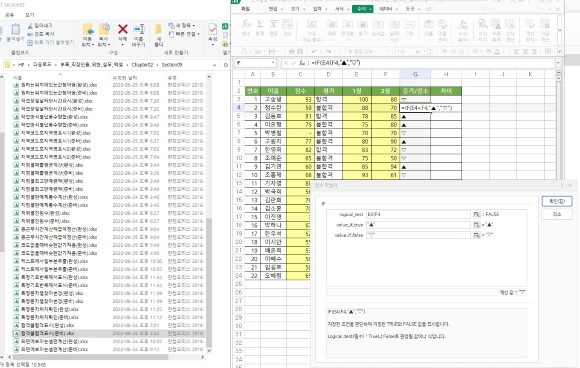Click the range picker icon beside value_if_false
Image resolution: width=580 pixels, height=368 pixels.
[x=476, y=235]
